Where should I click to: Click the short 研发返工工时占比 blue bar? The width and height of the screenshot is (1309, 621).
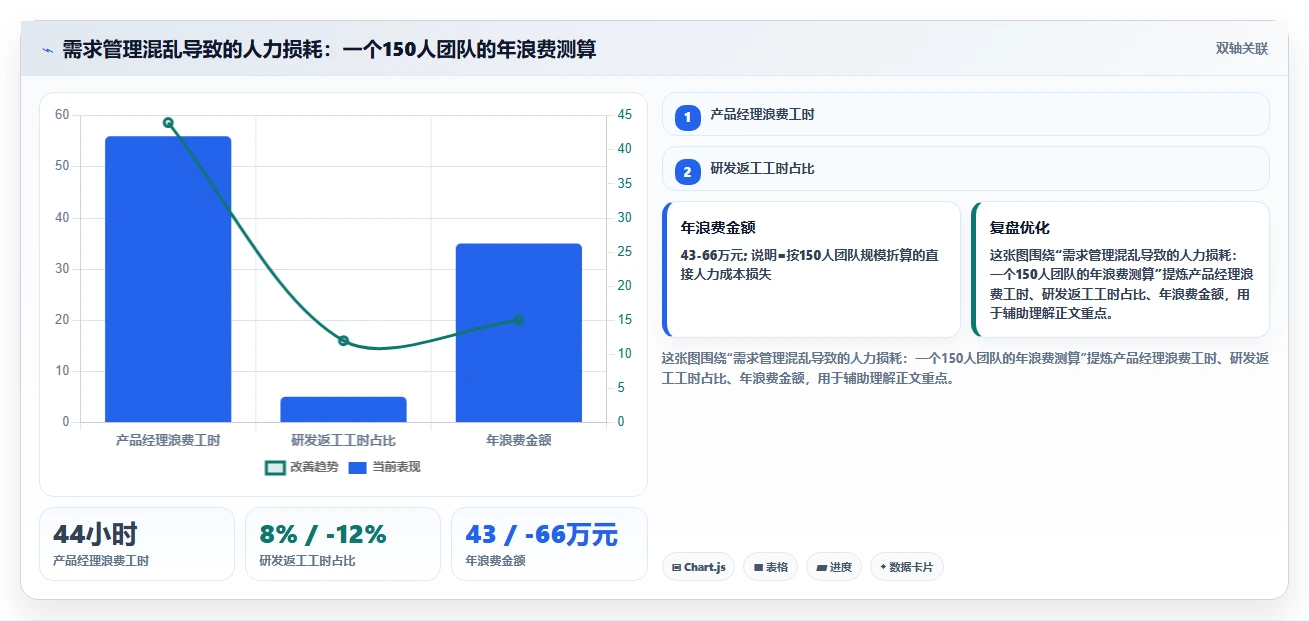(343, 409)
